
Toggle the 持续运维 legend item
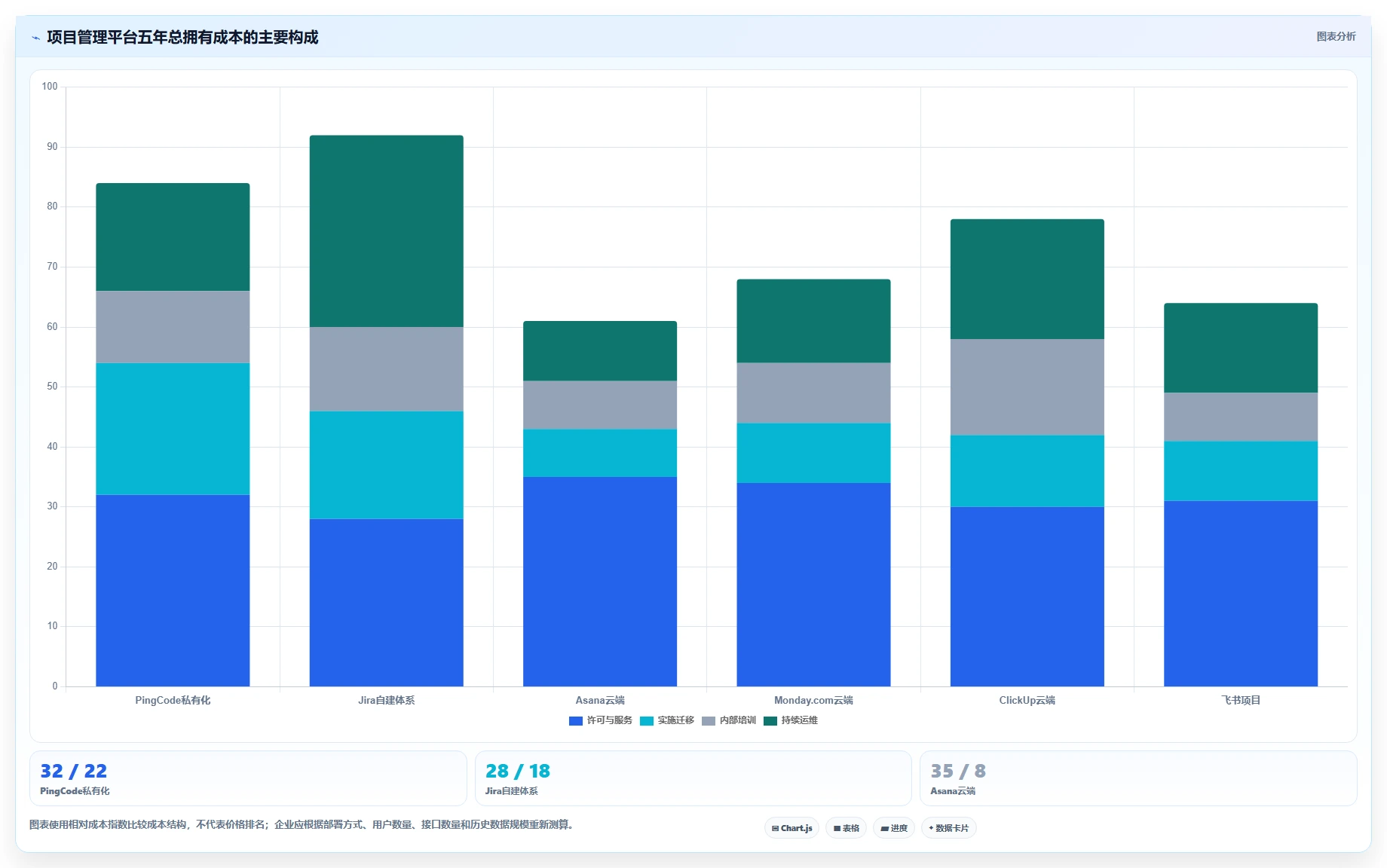pyautogui.click(x=791, y=720)
